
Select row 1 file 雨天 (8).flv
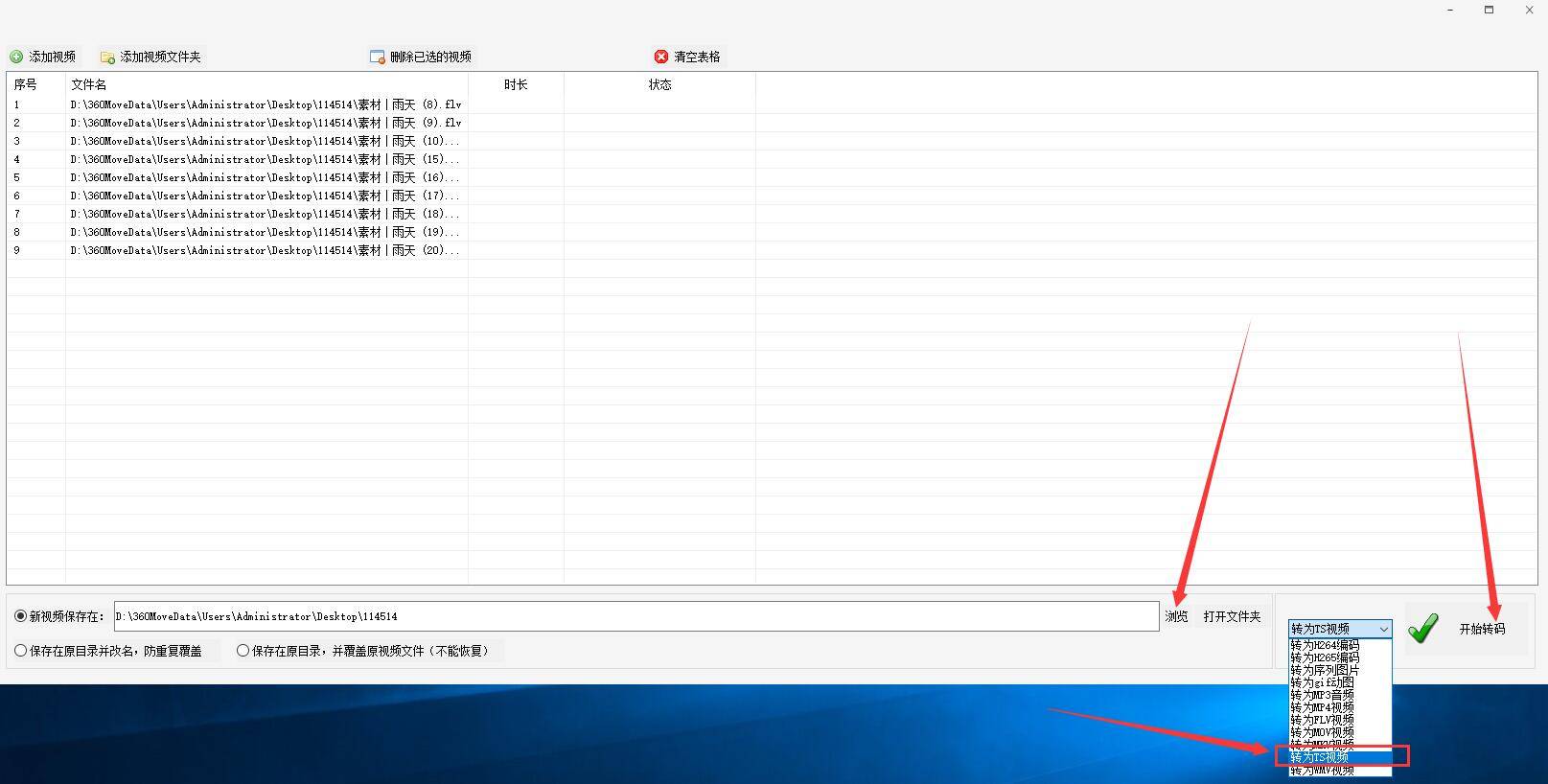pyautogui.click(x=266, y=104)
